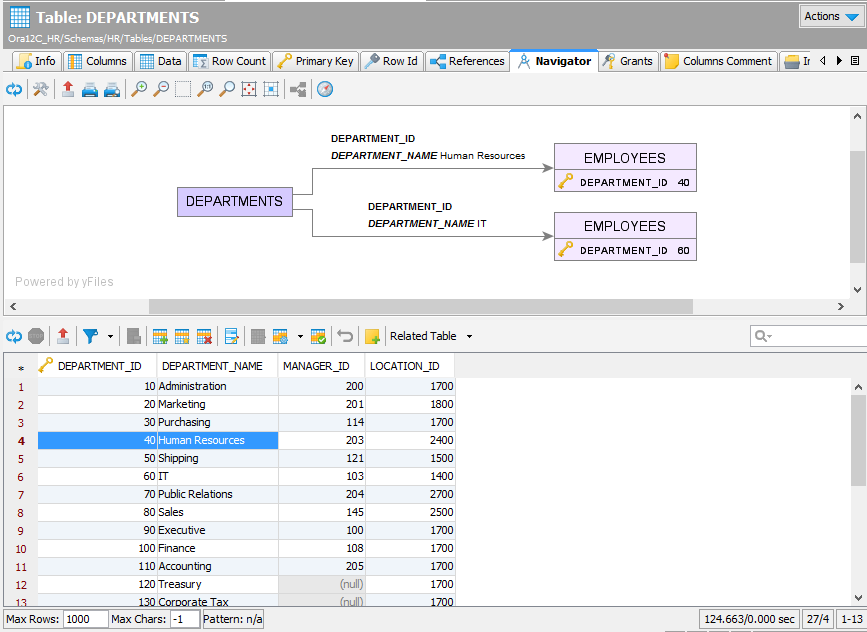The width and height of the screenshot is (867, 632).
Task: Click data grid vertical scrollbar thumb
Action: click(x=858, y=441)
